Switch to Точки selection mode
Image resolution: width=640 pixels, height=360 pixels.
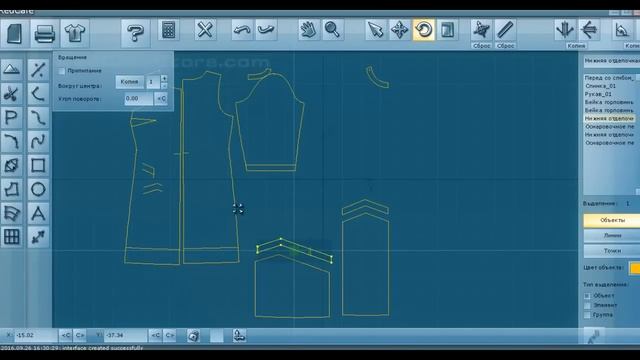(x=612, y=251)
